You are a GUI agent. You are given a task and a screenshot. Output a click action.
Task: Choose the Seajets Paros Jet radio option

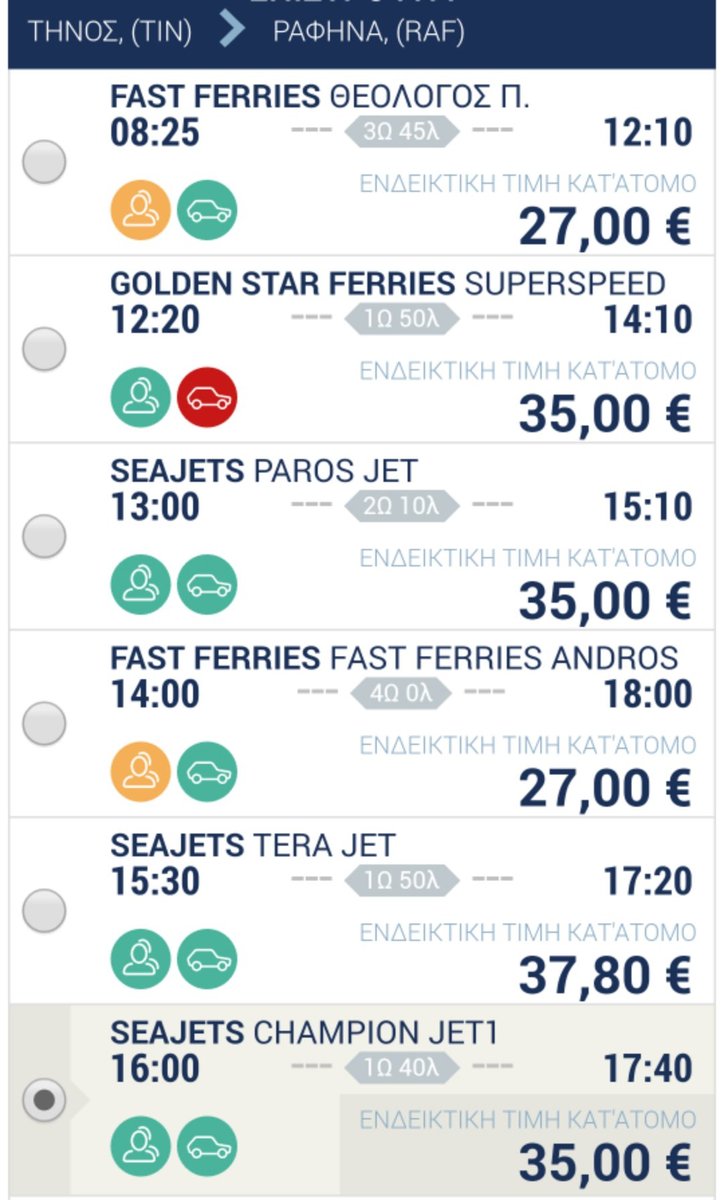44,536
